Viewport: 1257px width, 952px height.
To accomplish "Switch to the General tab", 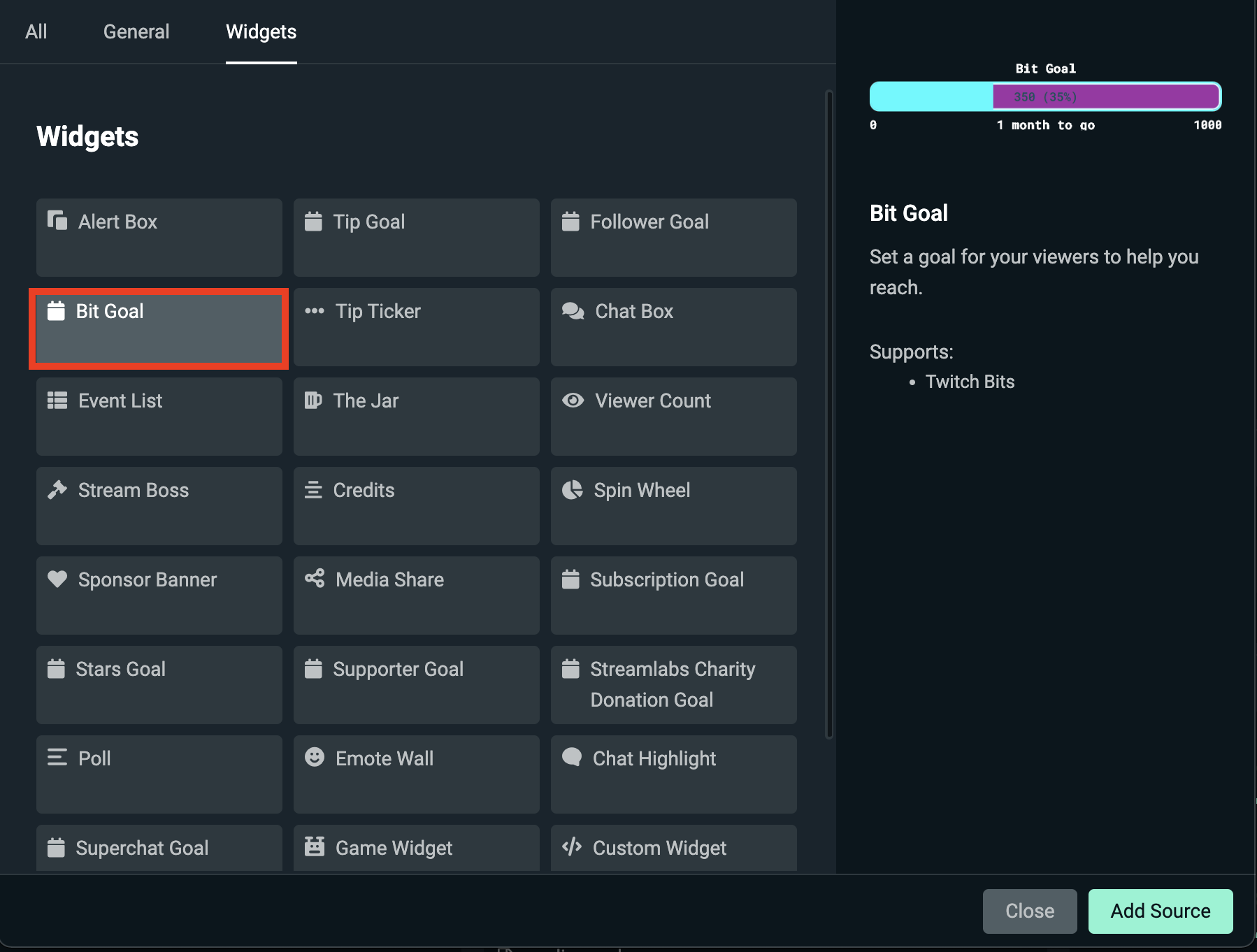I will [x=136, y=31].
